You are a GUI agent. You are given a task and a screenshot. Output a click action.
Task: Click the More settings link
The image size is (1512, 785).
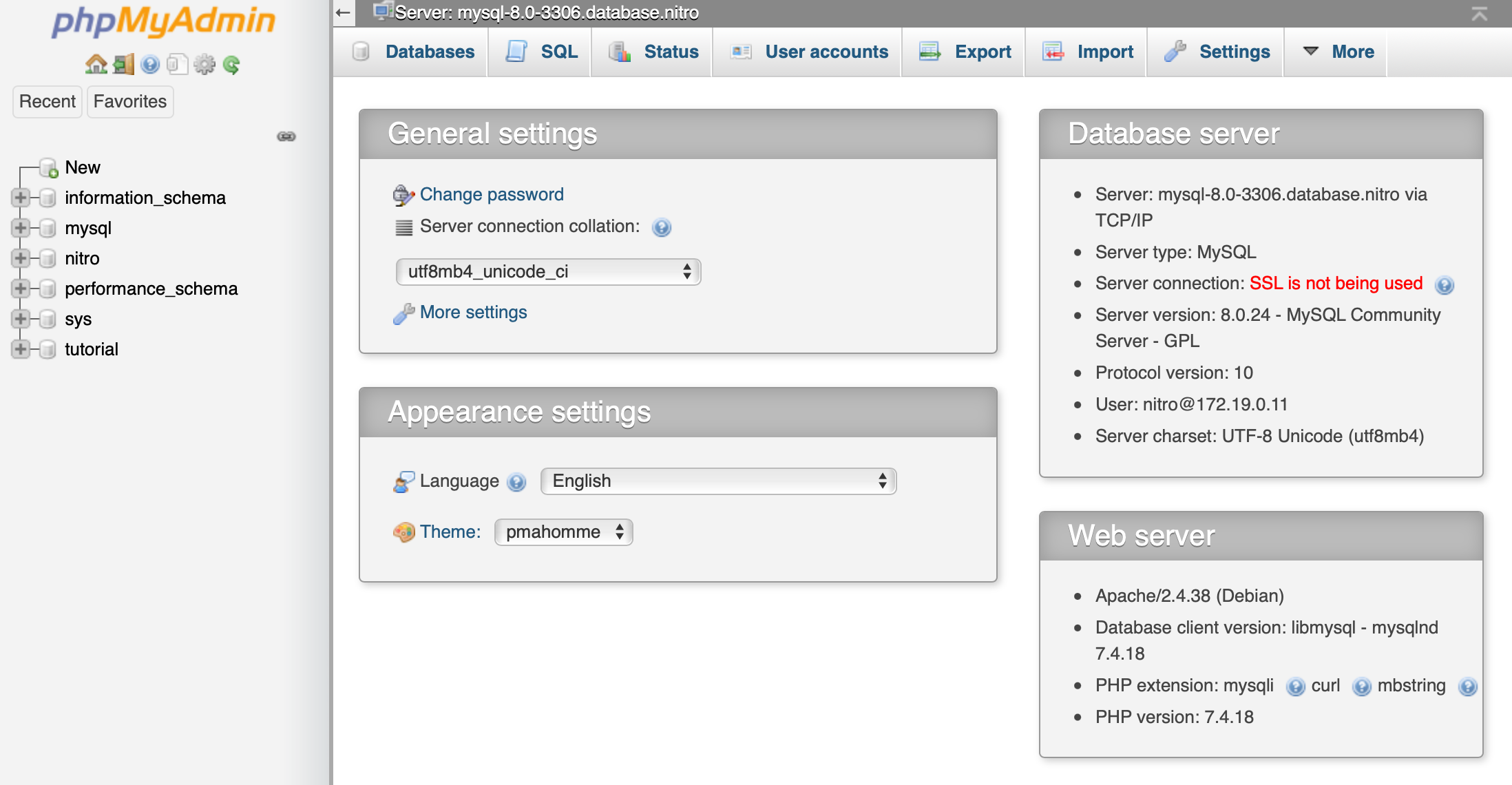tap(474, 312)
